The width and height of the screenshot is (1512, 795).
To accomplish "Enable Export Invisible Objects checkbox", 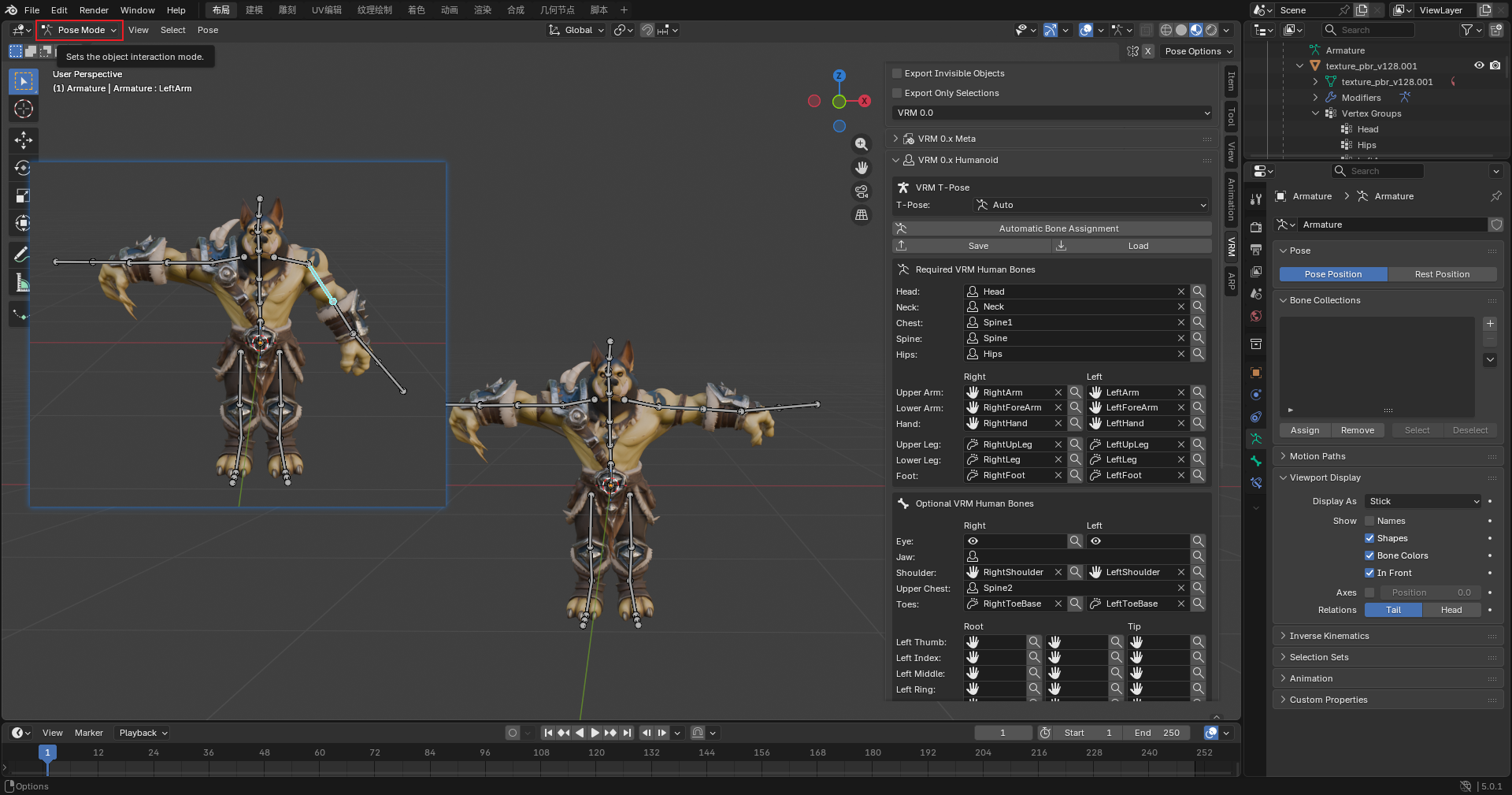I will (897, 73).
